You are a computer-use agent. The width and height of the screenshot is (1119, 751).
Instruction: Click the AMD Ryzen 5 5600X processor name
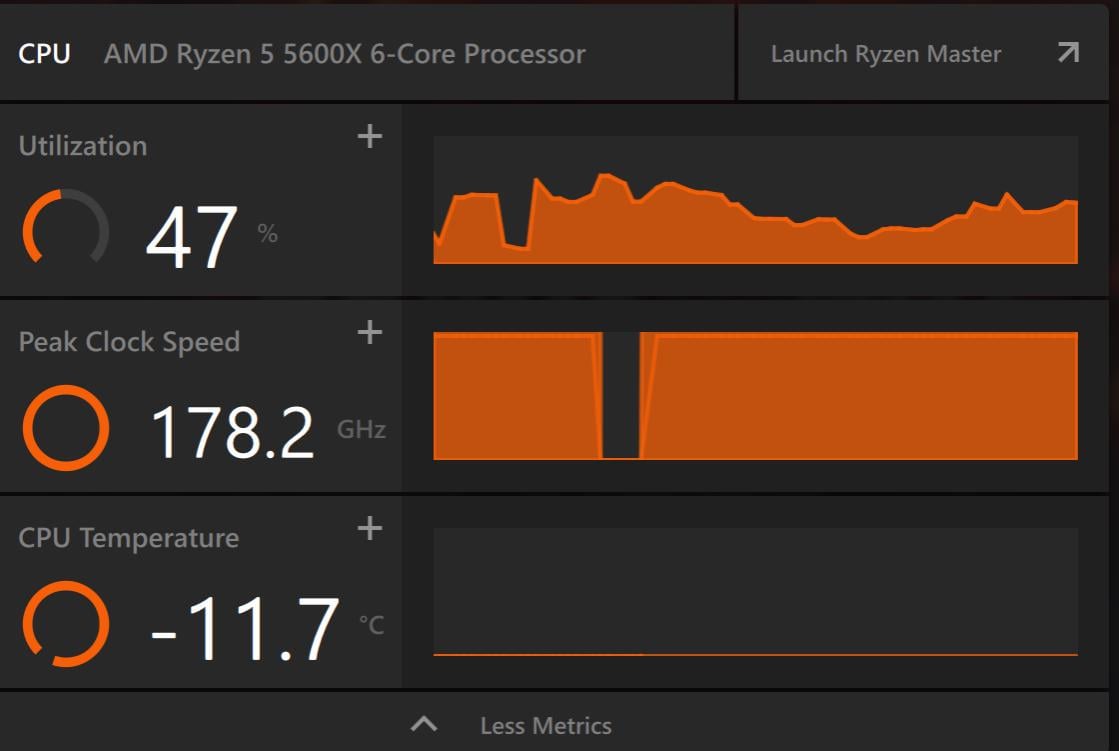[345, 54]
